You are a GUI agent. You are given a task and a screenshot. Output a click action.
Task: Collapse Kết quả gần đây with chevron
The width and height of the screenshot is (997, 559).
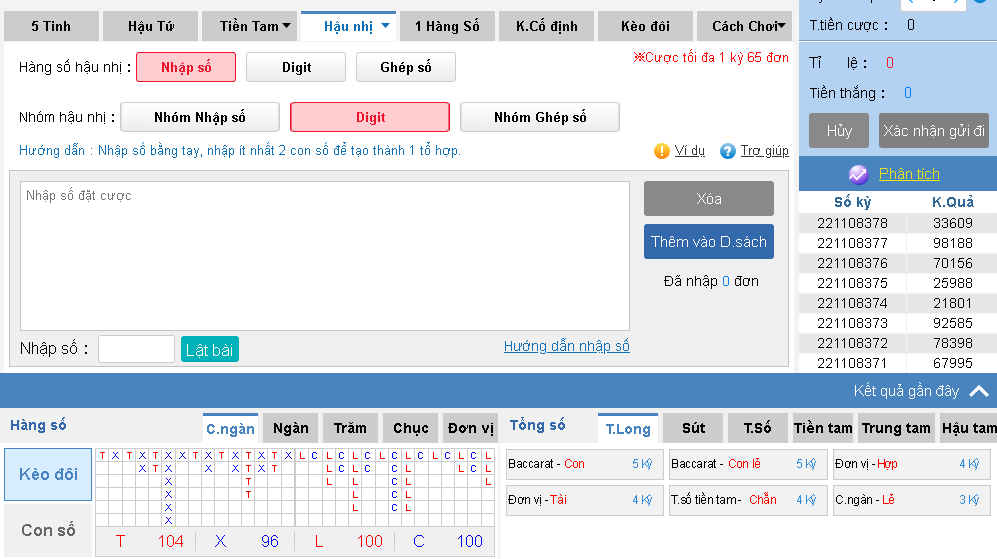[x=979, y=391]
